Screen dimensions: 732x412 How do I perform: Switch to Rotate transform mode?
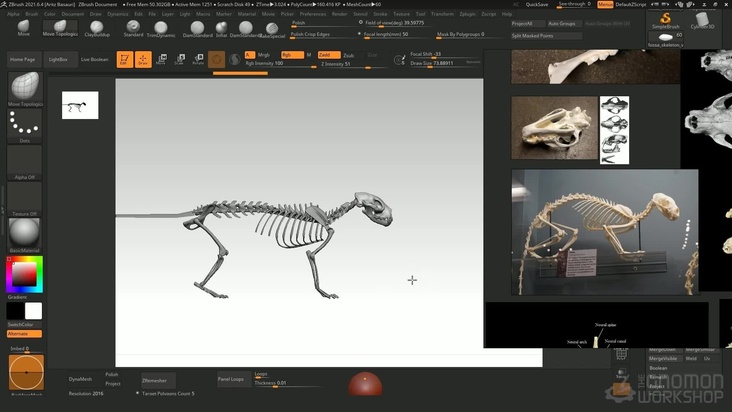point(198,59)
